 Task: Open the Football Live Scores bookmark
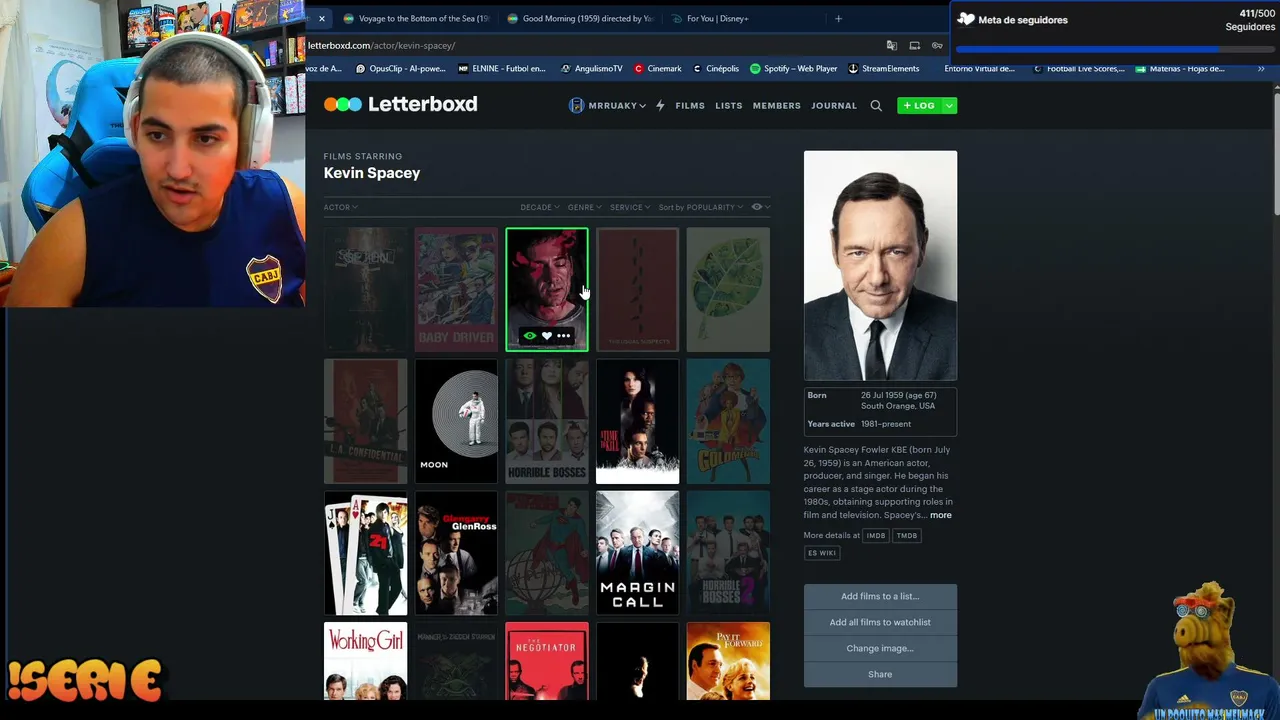click(x=1079, y=69)
